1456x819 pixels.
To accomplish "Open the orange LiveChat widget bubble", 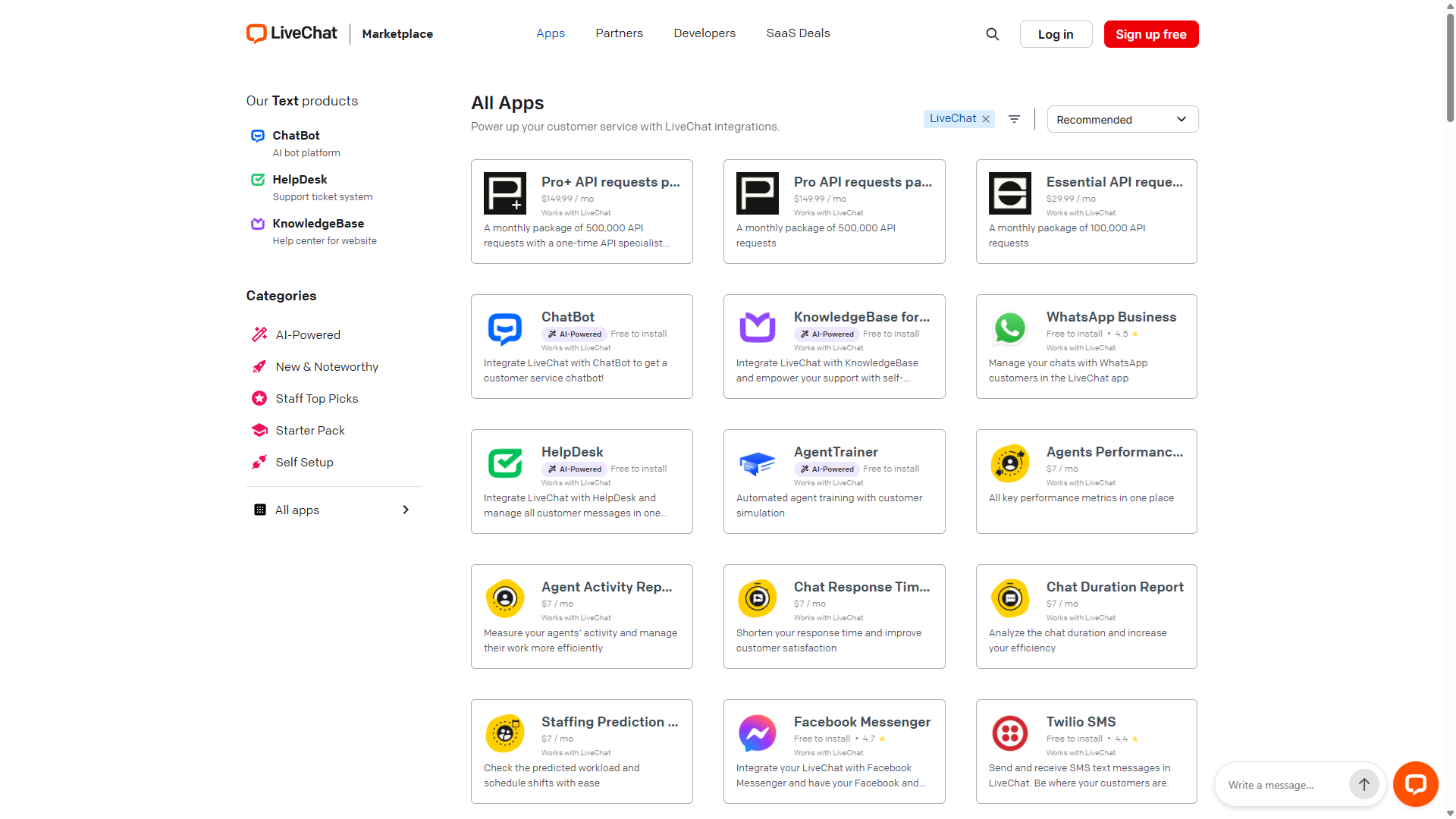I will click(x=1415, y=784).
